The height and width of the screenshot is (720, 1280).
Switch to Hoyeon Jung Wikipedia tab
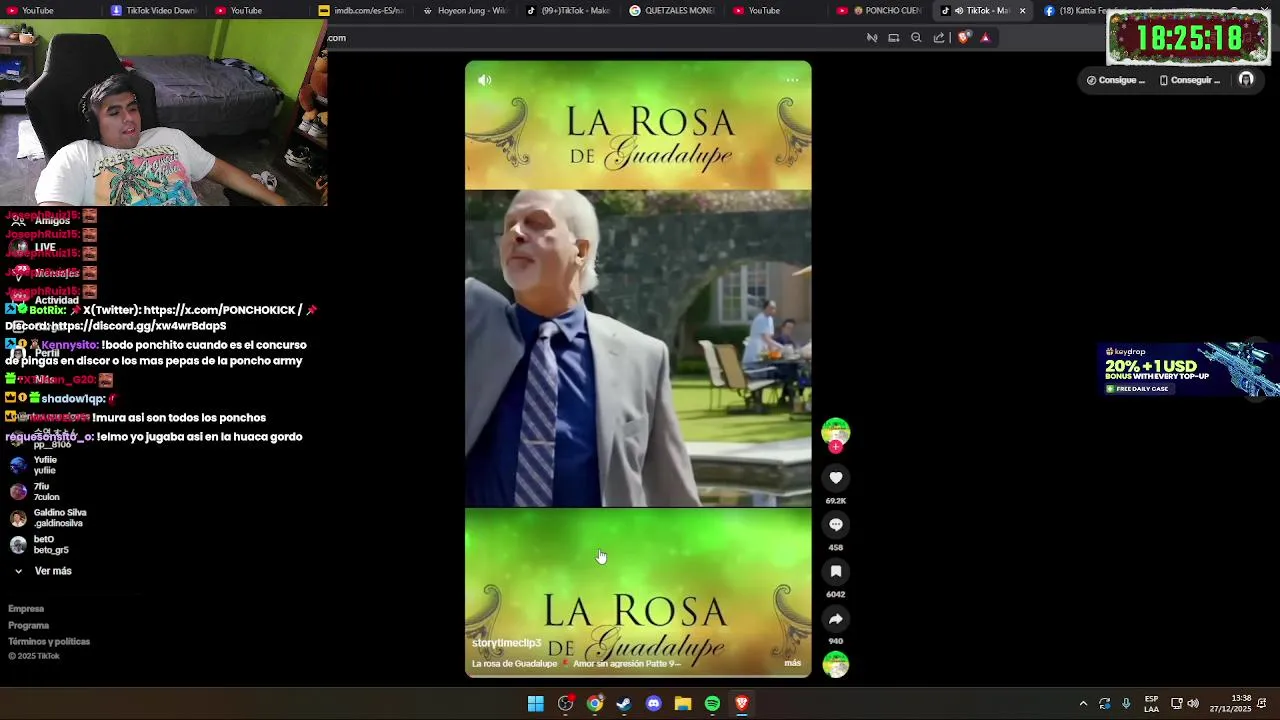tap(466, 11)
